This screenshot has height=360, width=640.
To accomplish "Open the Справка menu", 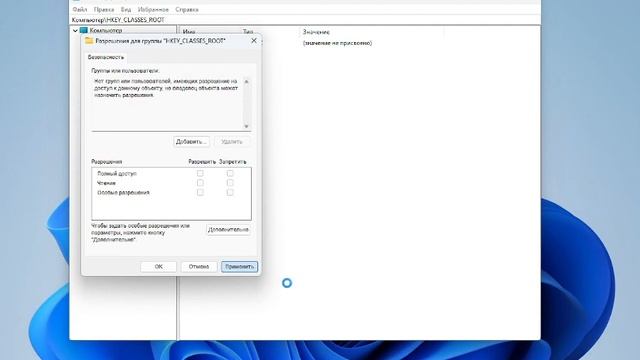I will (x=187, y=9).
